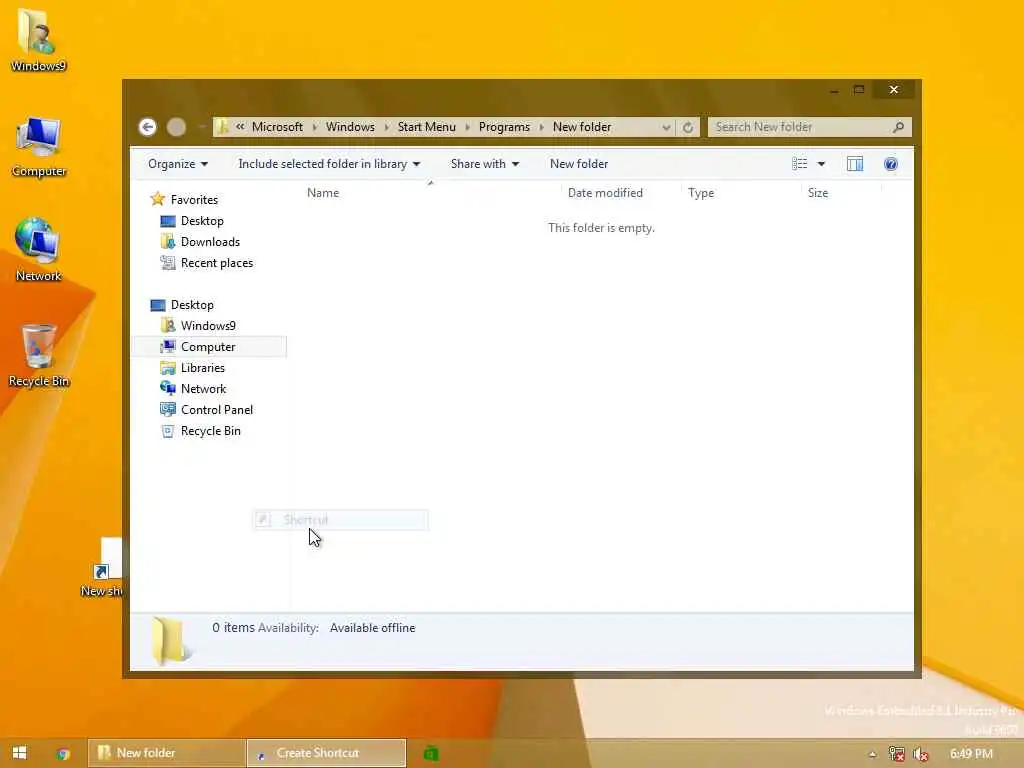The image size is (1024, 768).
Task: Open Include selected folder in library menu
Action: click(x=329, y=164)
